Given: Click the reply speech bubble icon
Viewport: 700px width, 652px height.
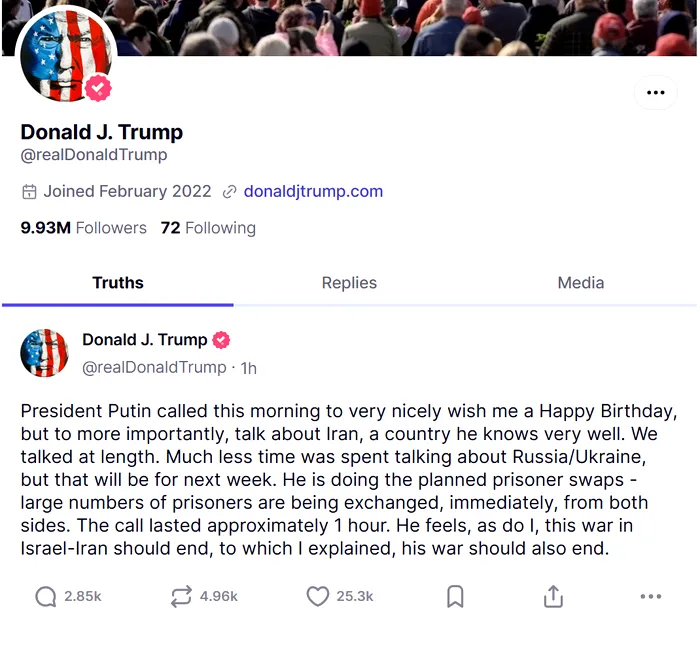Looking at the screenshot, I should click(x=46, y=597).
